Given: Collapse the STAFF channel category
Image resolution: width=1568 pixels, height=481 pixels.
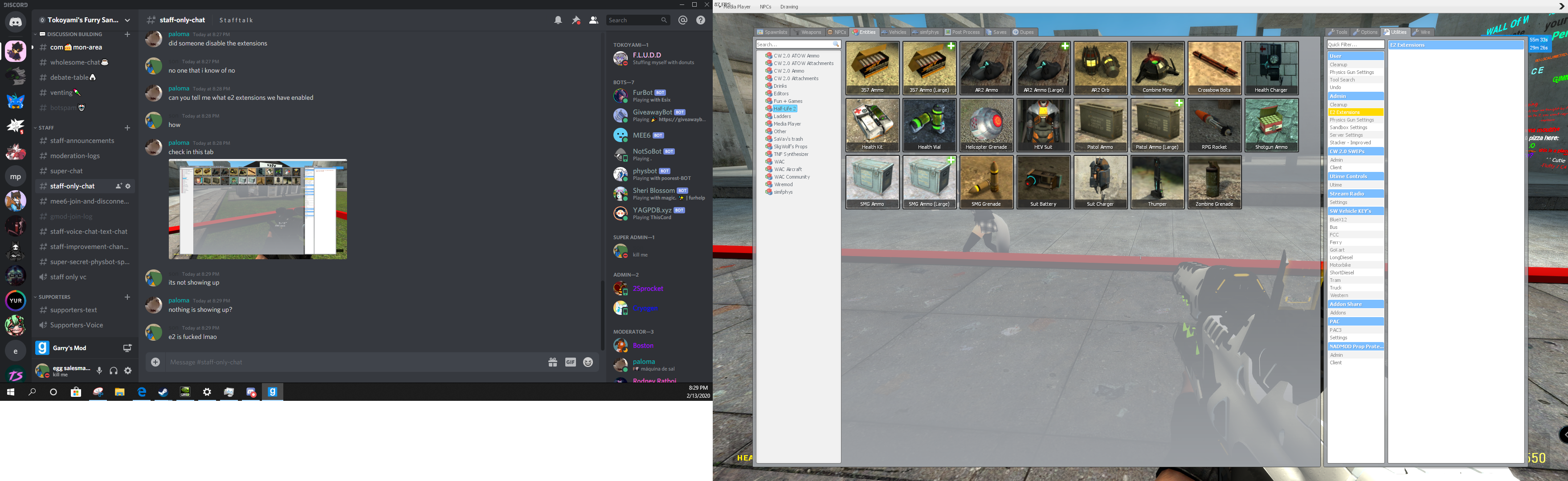Looking at the screenshot, I should (46, 128).
